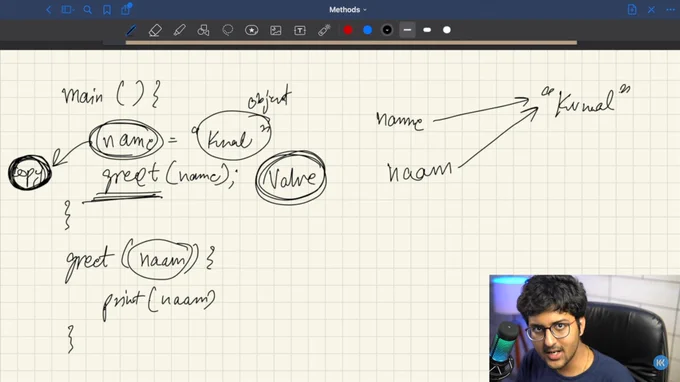This screenshot has width=680, height=382.
Task: Select the thickest stroke width
Action: coord(447,30)
